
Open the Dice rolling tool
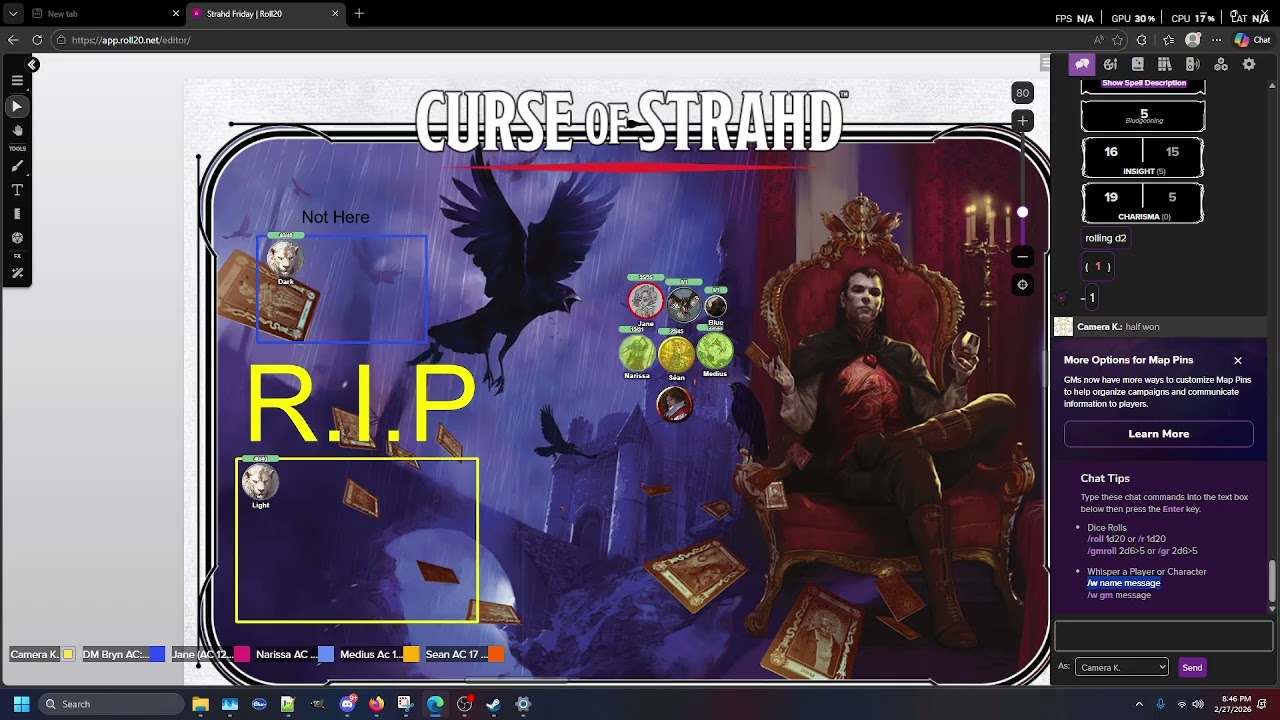[17, 238]
